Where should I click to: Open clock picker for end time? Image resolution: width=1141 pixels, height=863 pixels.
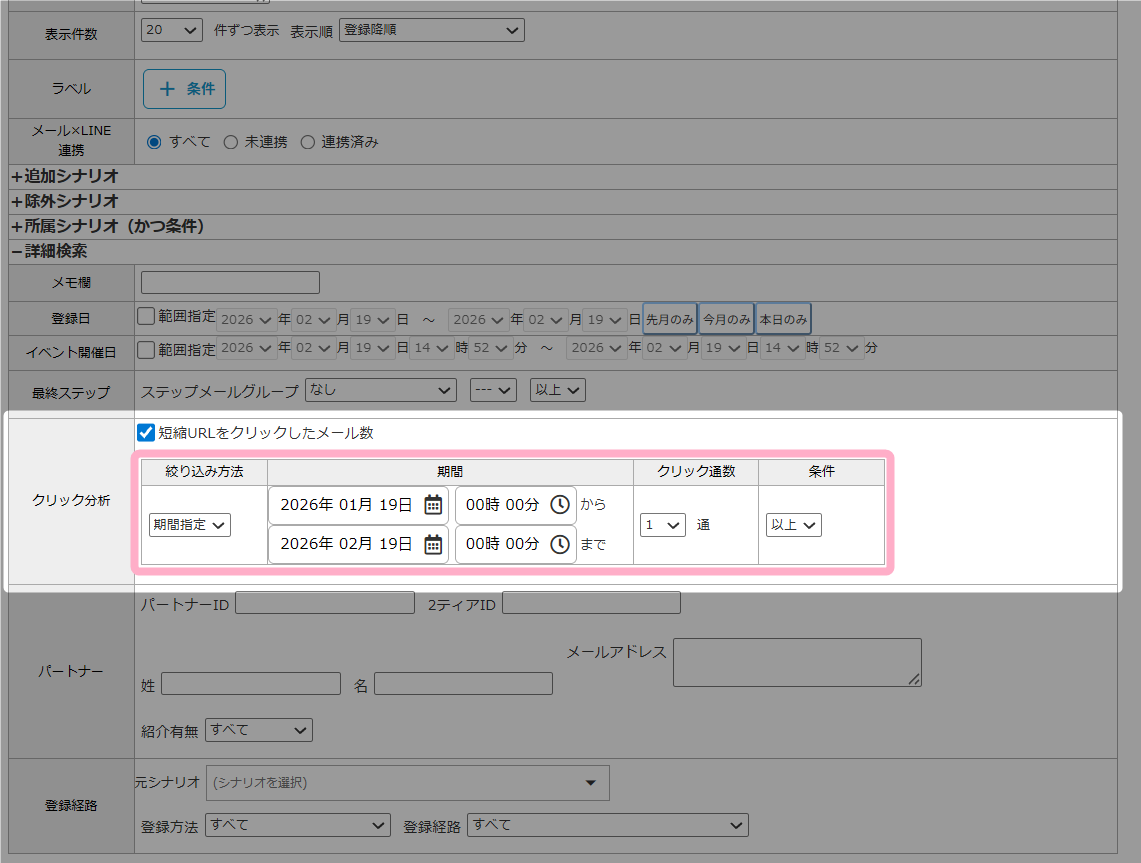point(560,544)
